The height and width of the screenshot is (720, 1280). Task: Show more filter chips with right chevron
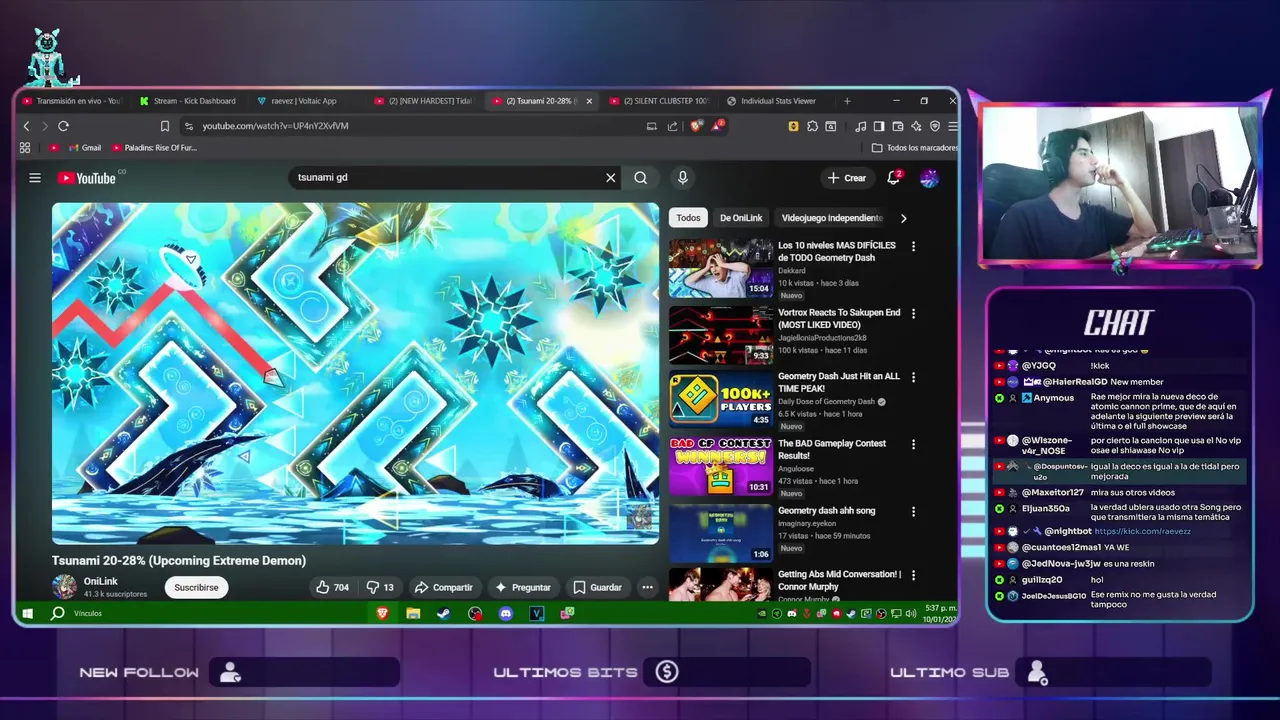[903, 218]
